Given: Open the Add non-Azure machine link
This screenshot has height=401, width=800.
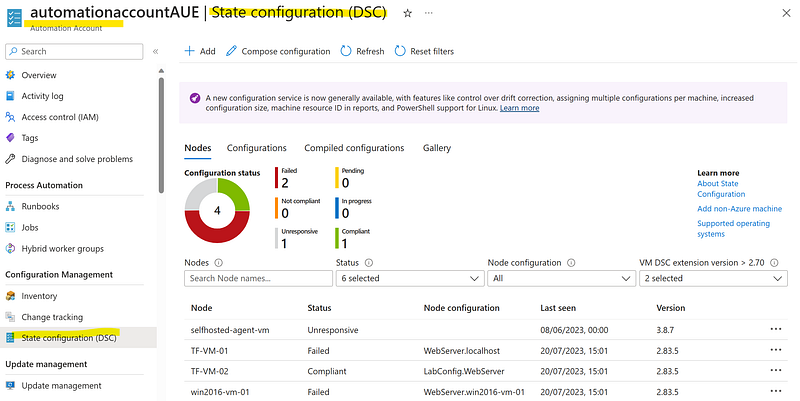Looking at the screenshot, I should (739, 209).
